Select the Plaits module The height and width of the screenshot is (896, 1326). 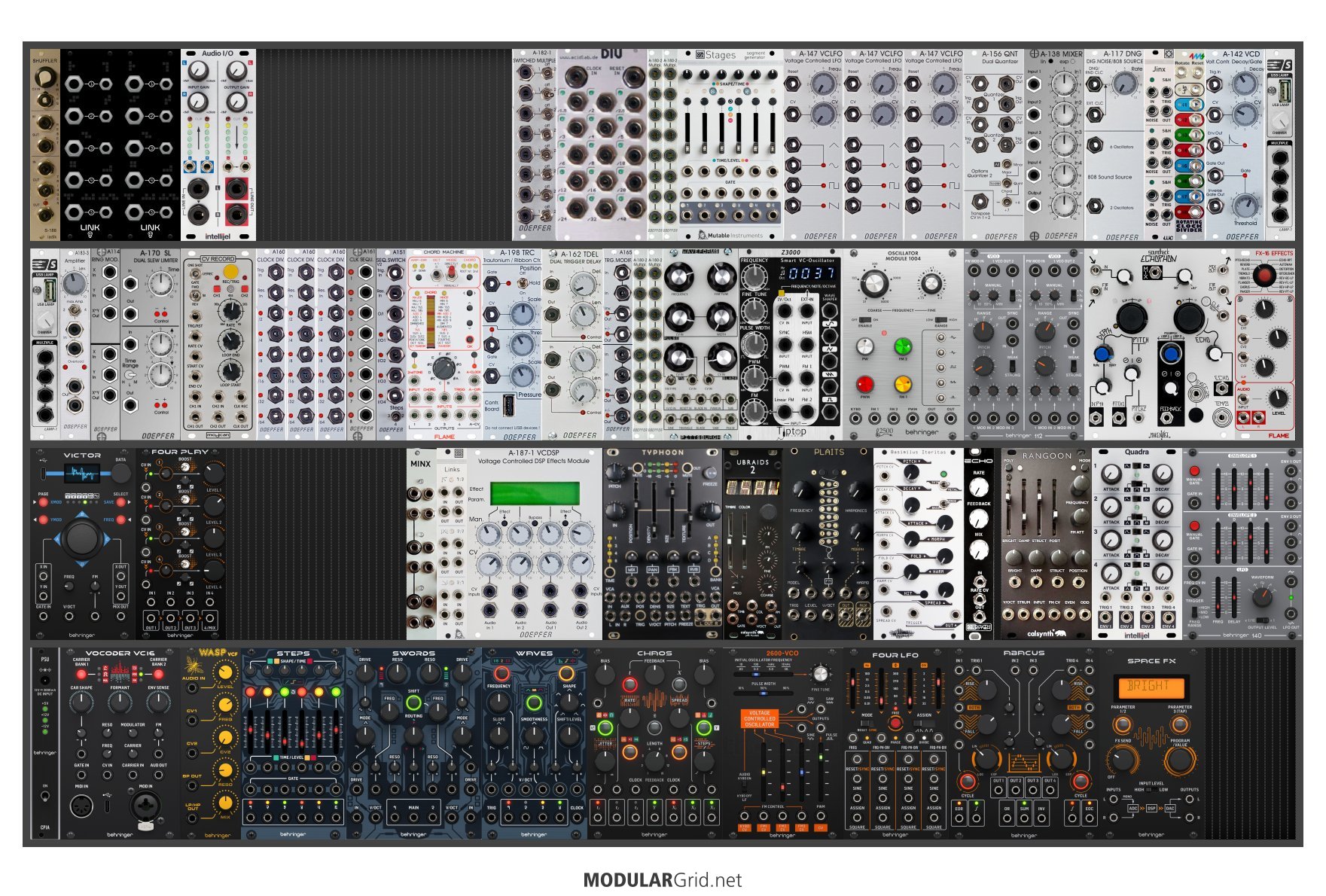coord(828,544)
